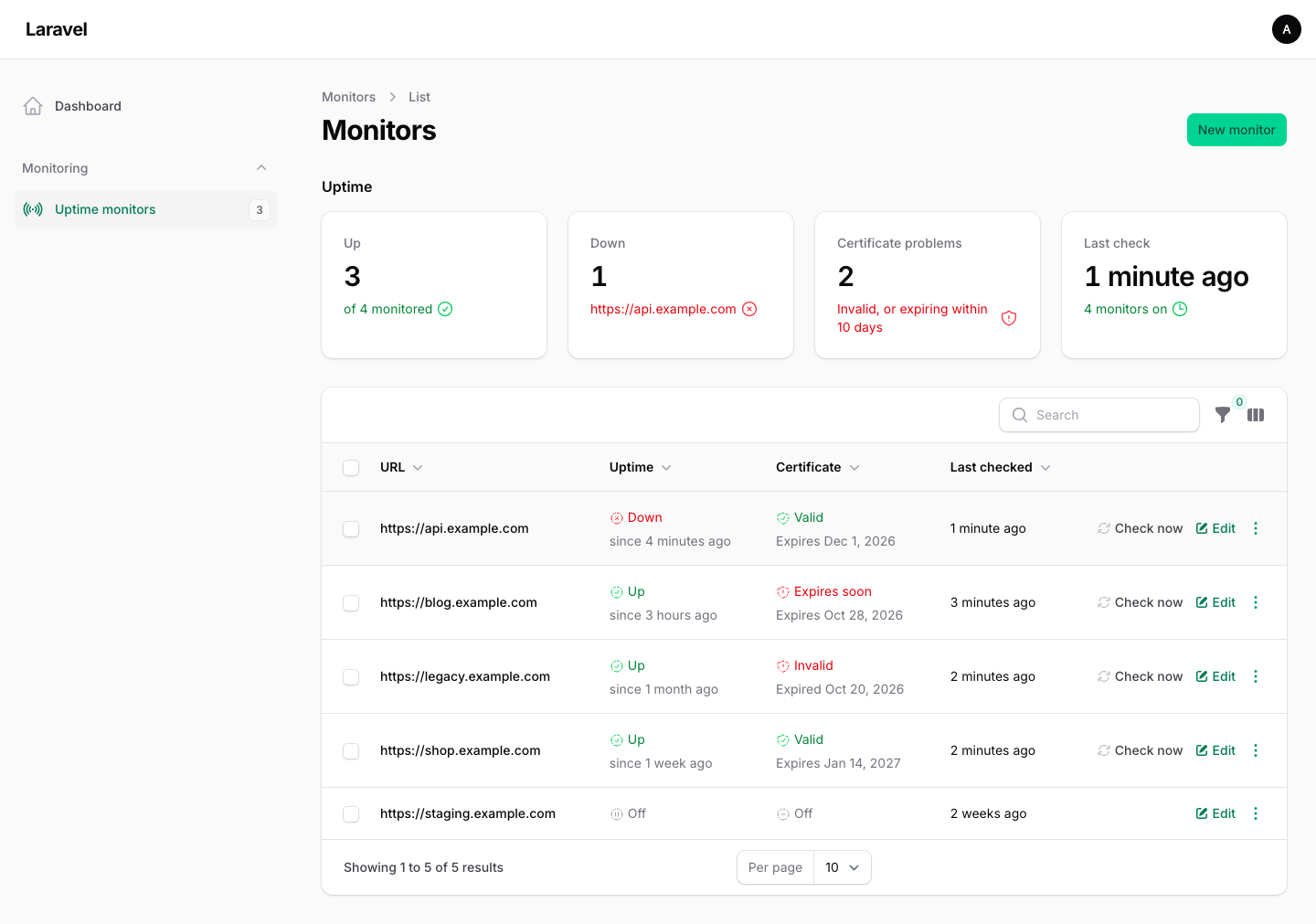Toggle table columns icon
1316x924 pixels.
[1256, 415]
